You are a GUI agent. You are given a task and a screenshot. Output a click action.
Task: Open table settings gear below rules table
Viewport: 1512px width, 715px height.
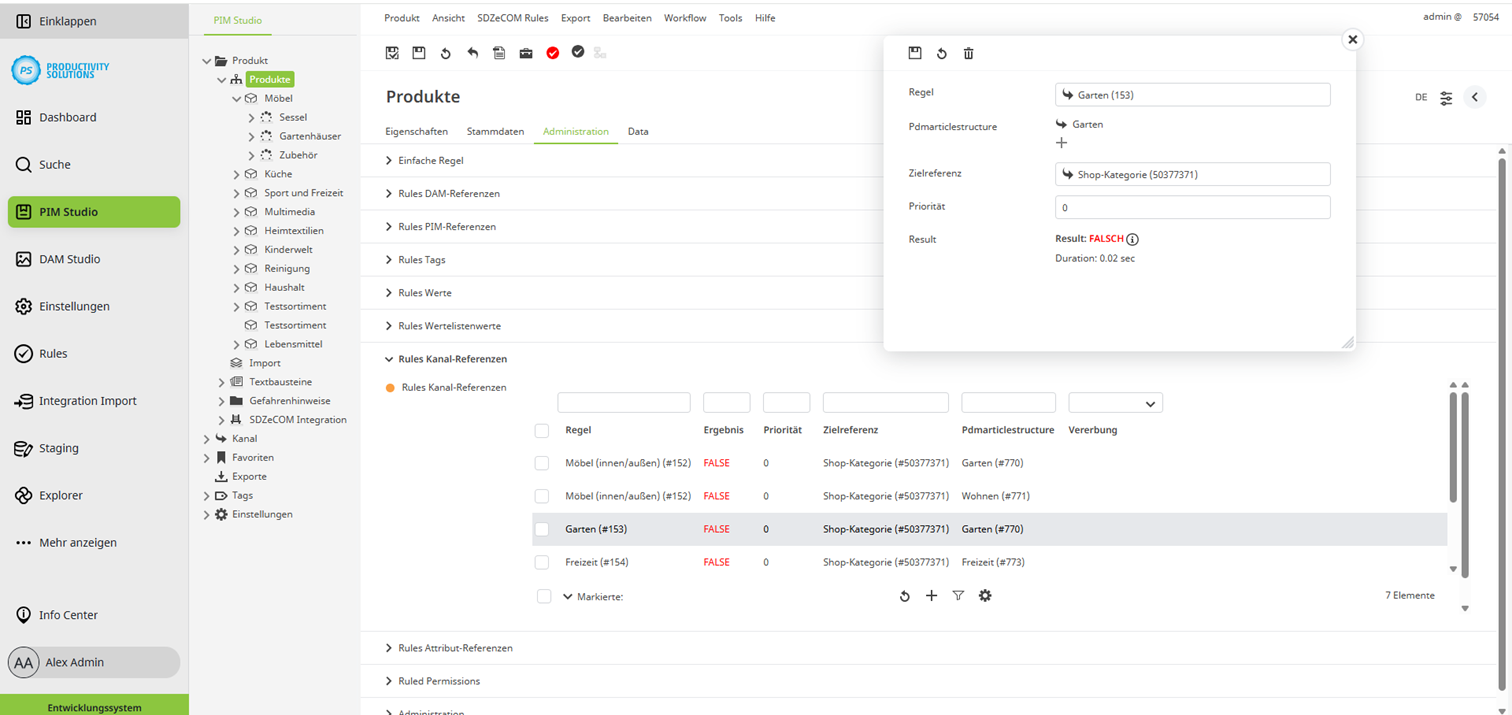tap(985, 596)
